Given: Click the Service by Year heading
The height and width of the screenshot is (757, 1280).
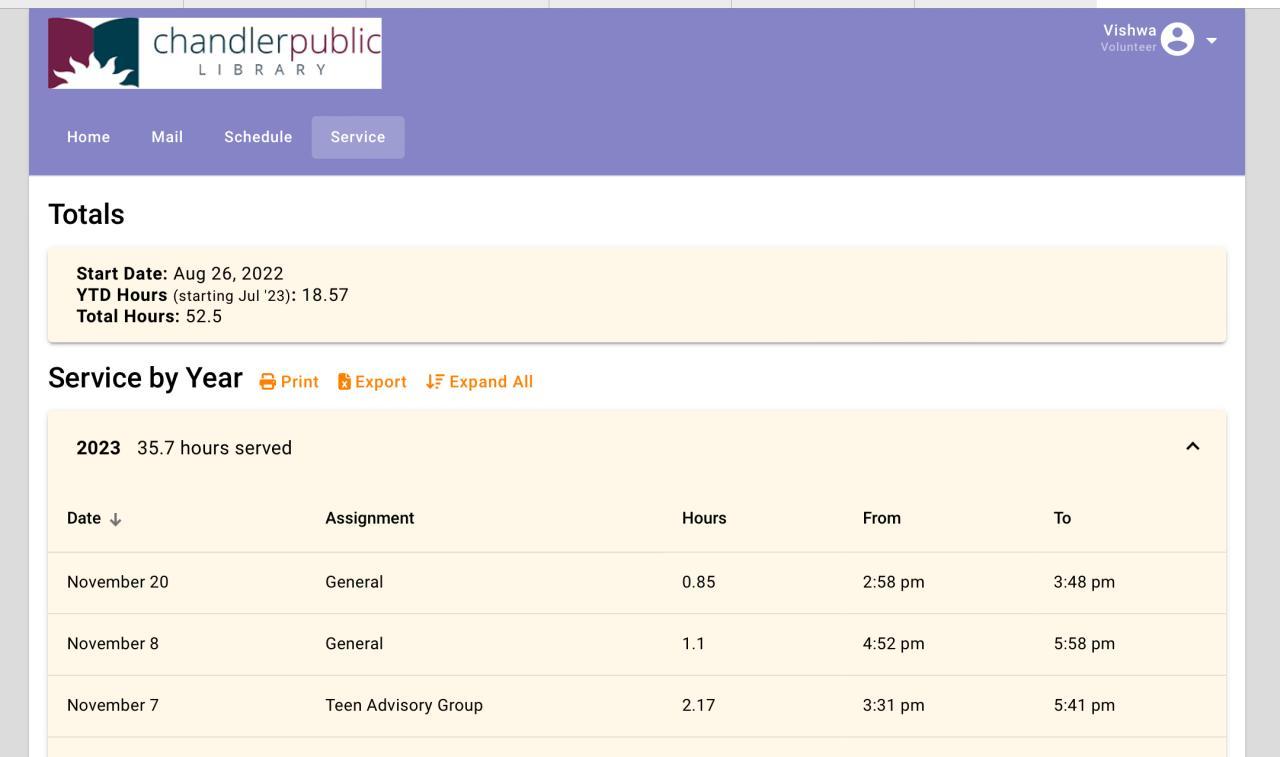Looking at the screenshot, I should tap(145, 378).
